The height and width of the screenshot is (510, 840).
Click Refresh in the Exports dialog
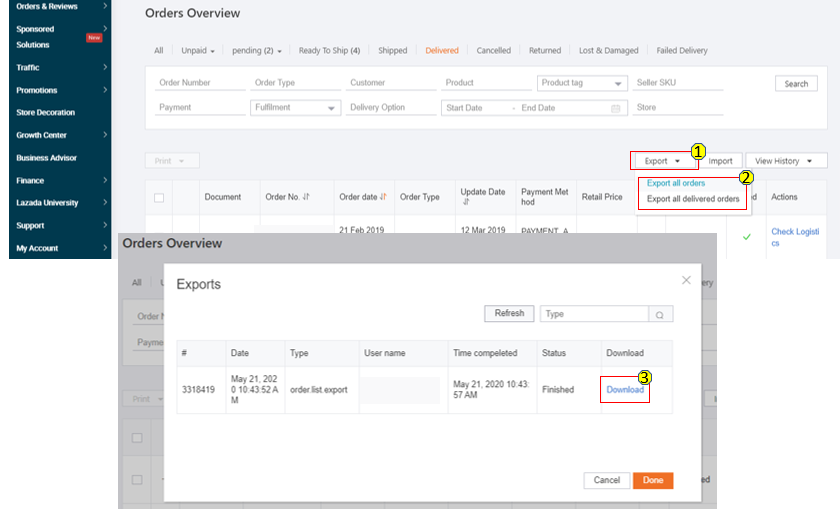[509, 313]
